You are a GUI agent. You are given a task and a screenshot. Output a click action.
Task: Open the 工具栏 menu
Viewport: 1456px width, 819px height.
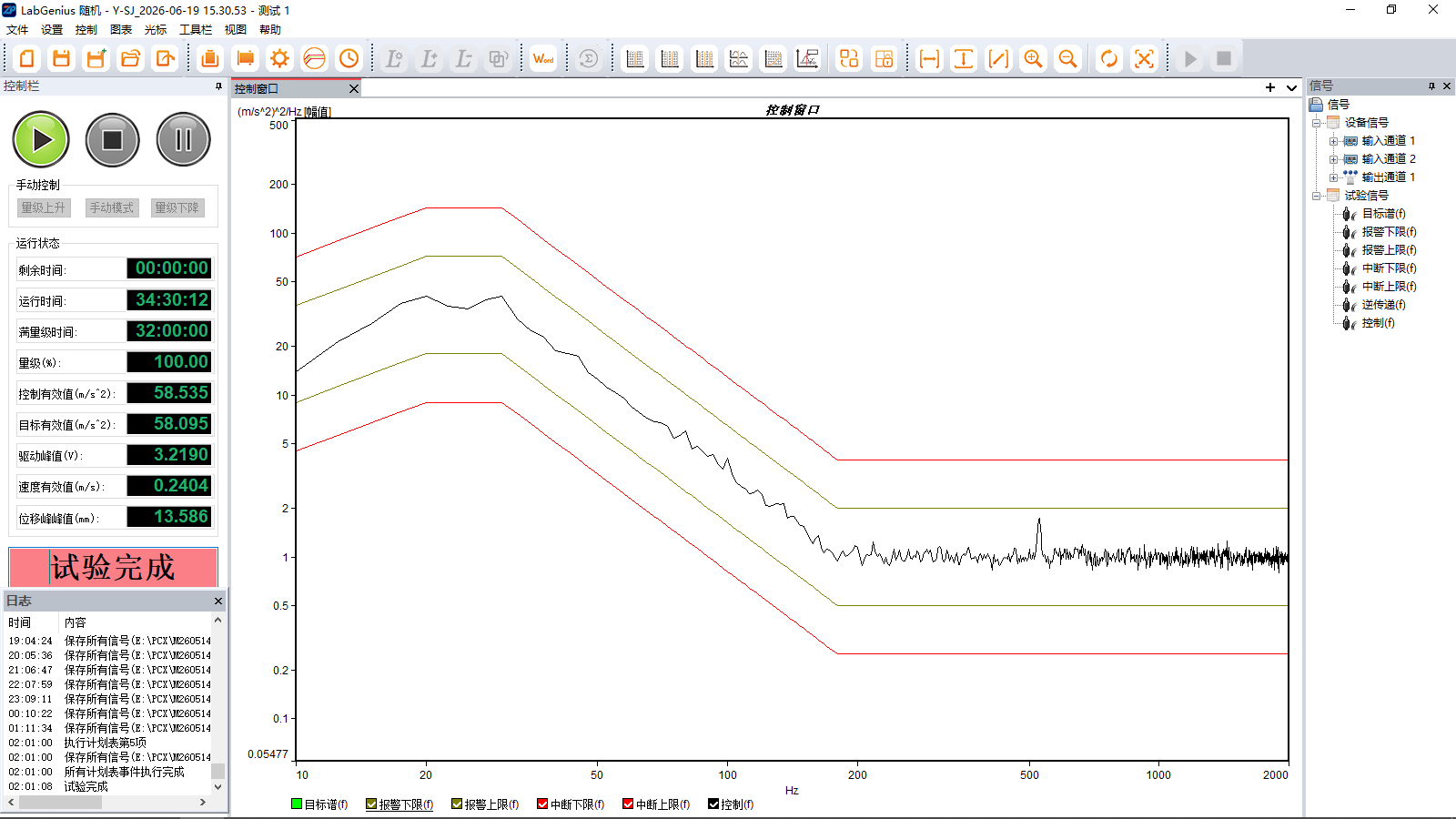tap(196, 29)
